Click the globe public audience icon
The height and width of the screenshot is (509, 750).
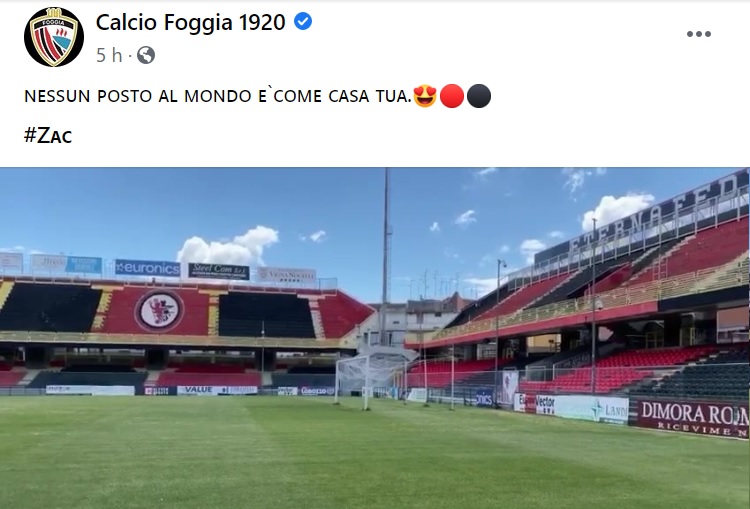(146, 55)
